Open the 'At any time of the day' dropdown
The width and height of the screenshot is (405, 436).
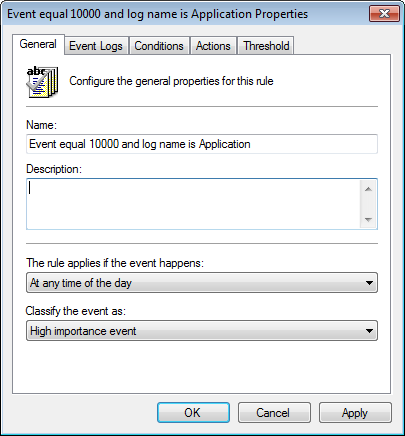pyautogui.click(x=202, y=283)
